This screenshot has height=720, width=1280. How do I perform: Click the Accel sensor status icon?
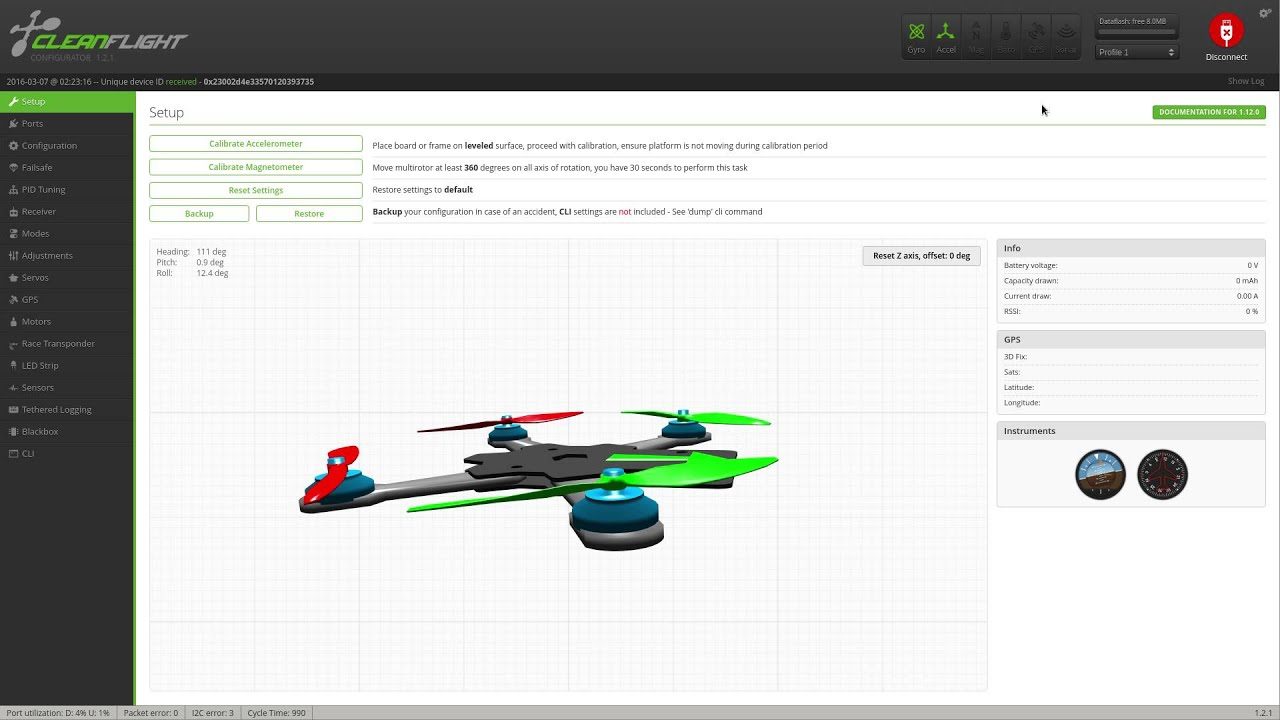click(x=946, y=36)
